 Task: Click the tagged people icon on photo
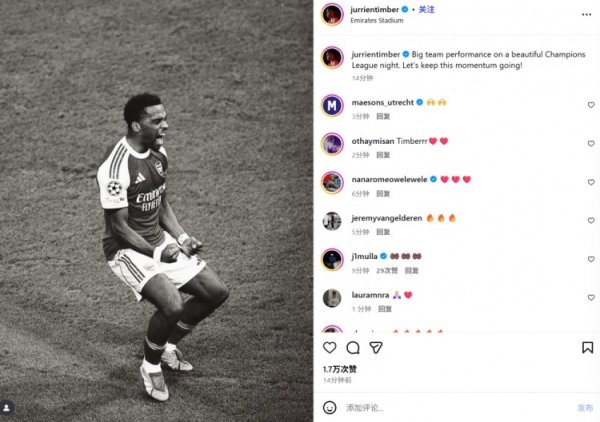click(8, 408)
